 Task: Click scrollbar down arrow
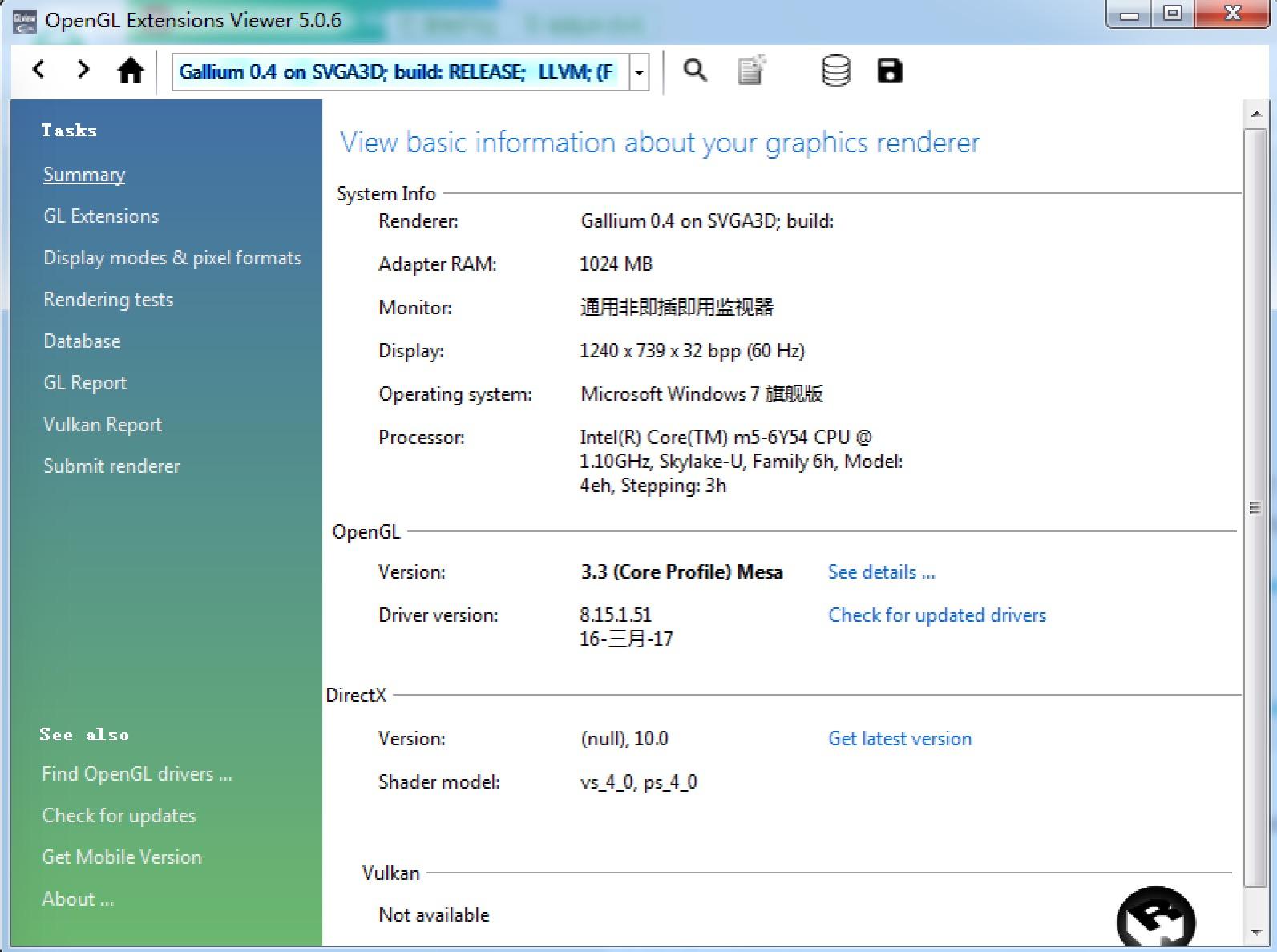(1255, 932)
